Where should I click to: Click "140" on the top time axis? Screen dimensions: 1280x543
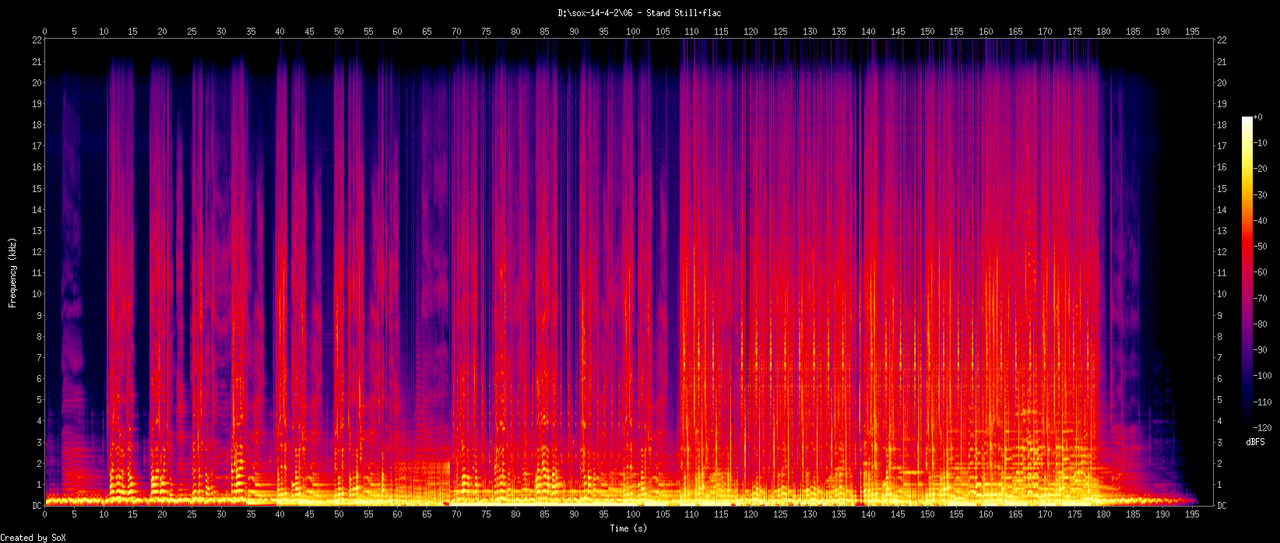(868, 31)
